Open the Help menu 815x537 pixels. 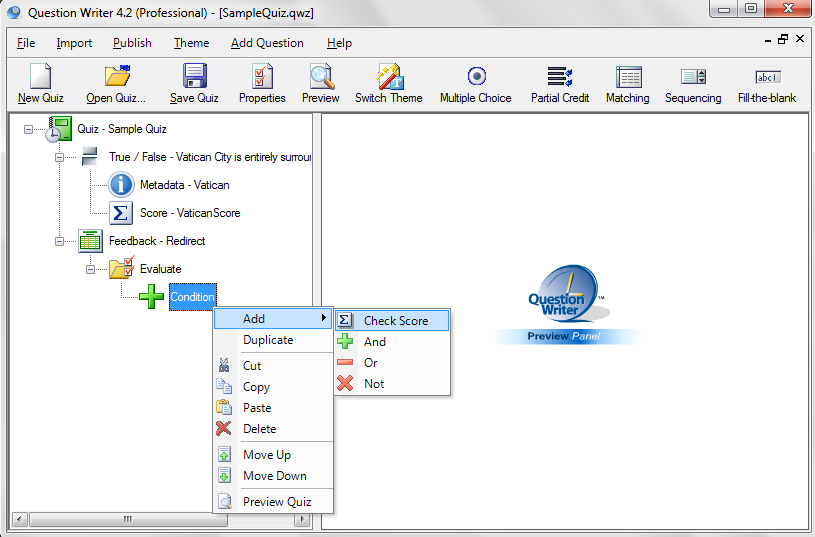[x=339, y=43]
